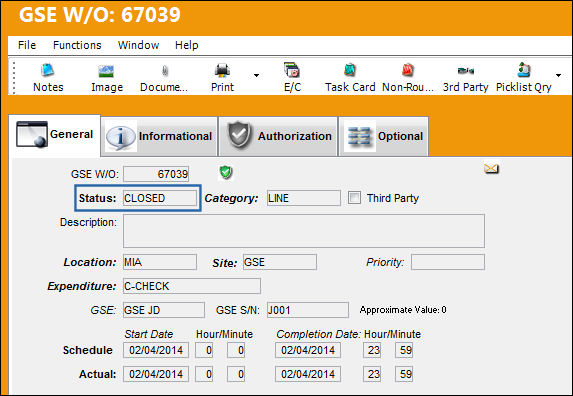Screen dimensions: 573x396
Task: Expand the Print dropdown arrow
Action: point(256,75)
